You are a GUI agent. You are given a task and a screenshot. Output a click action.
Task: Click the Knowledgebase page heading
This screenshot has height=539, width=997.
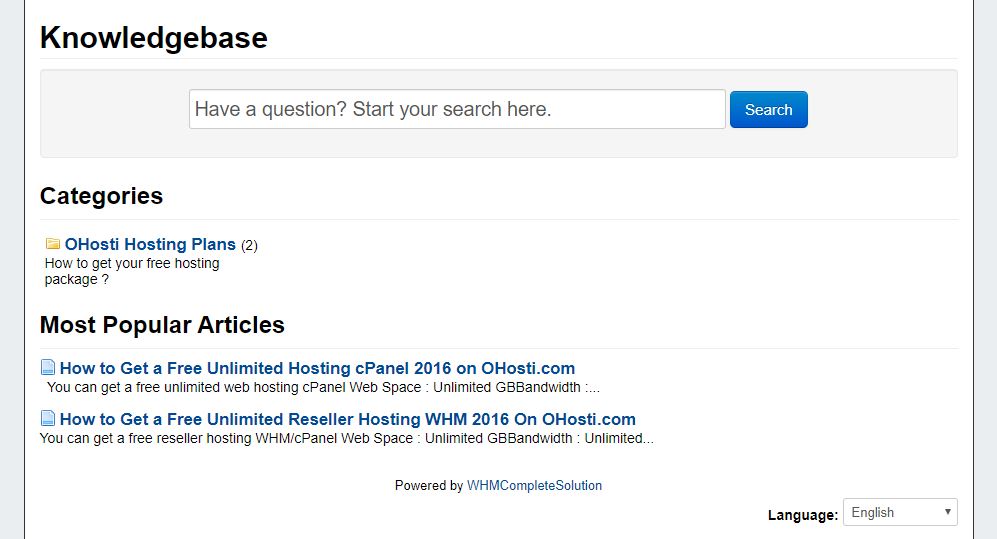click(x=153, y=38)
